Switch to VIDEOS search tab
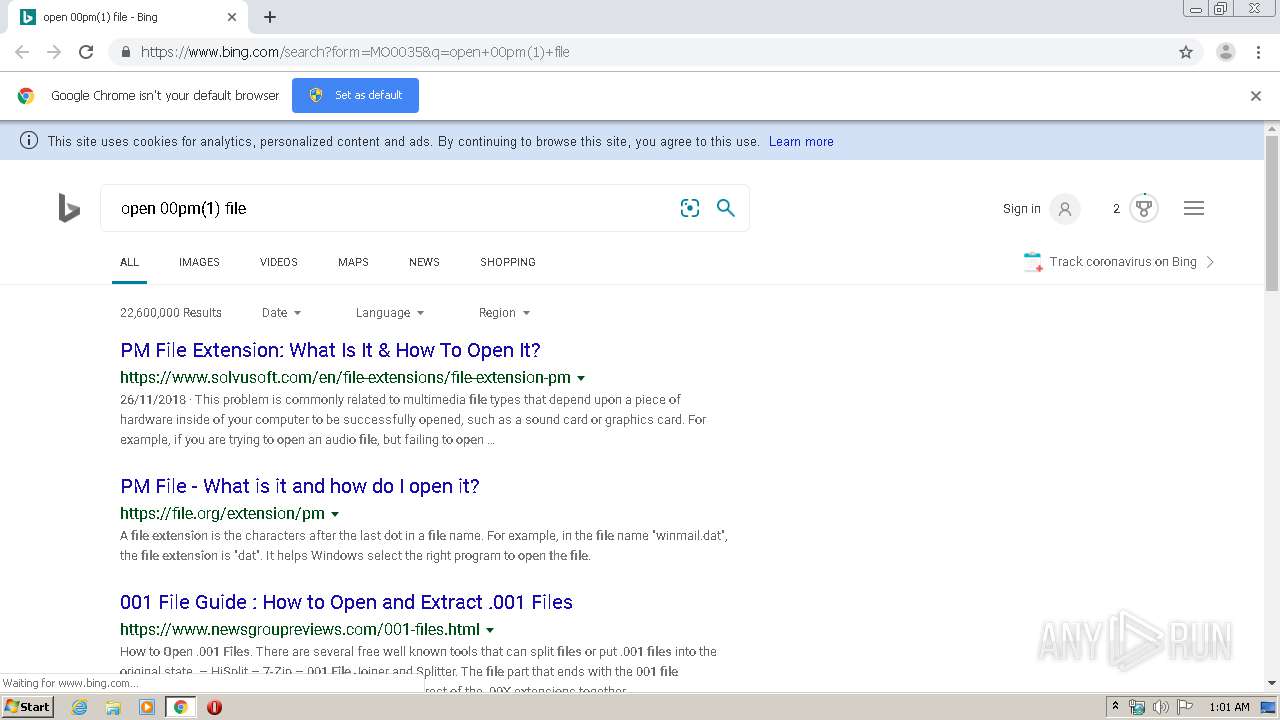Screen dimensions: 1280x720 pos(279,262)
